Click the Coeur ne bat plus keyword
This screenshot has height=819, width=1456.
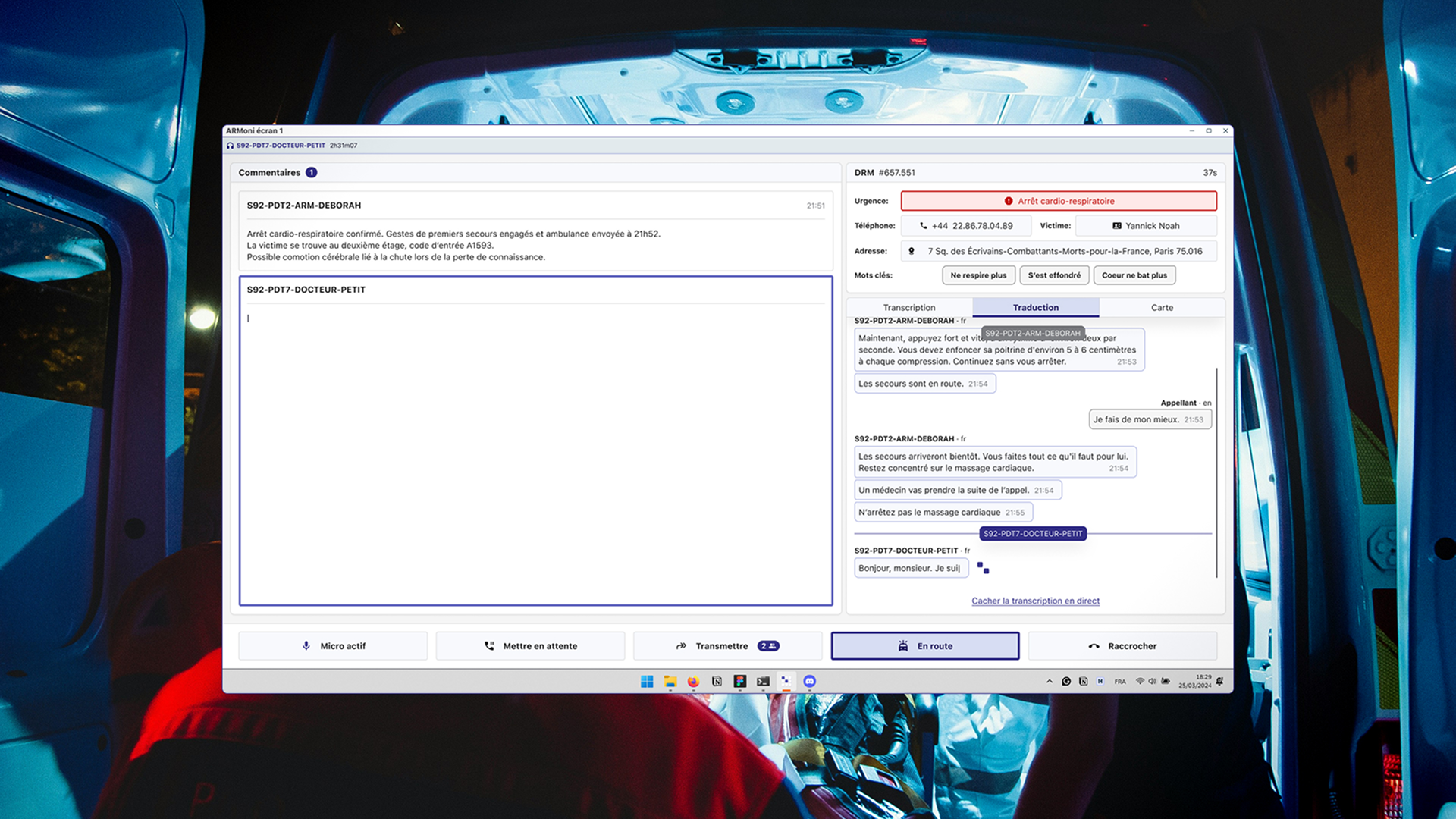(1134, 275)
